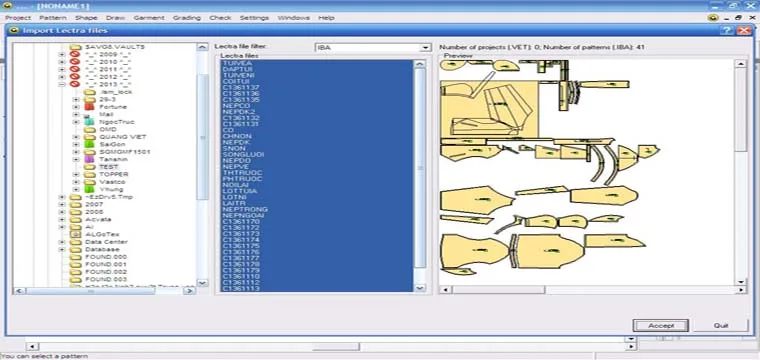Image resolution: width=760 pixels, height=360 pixels.
Task: Open the Check menu
Action: (220, 17)
